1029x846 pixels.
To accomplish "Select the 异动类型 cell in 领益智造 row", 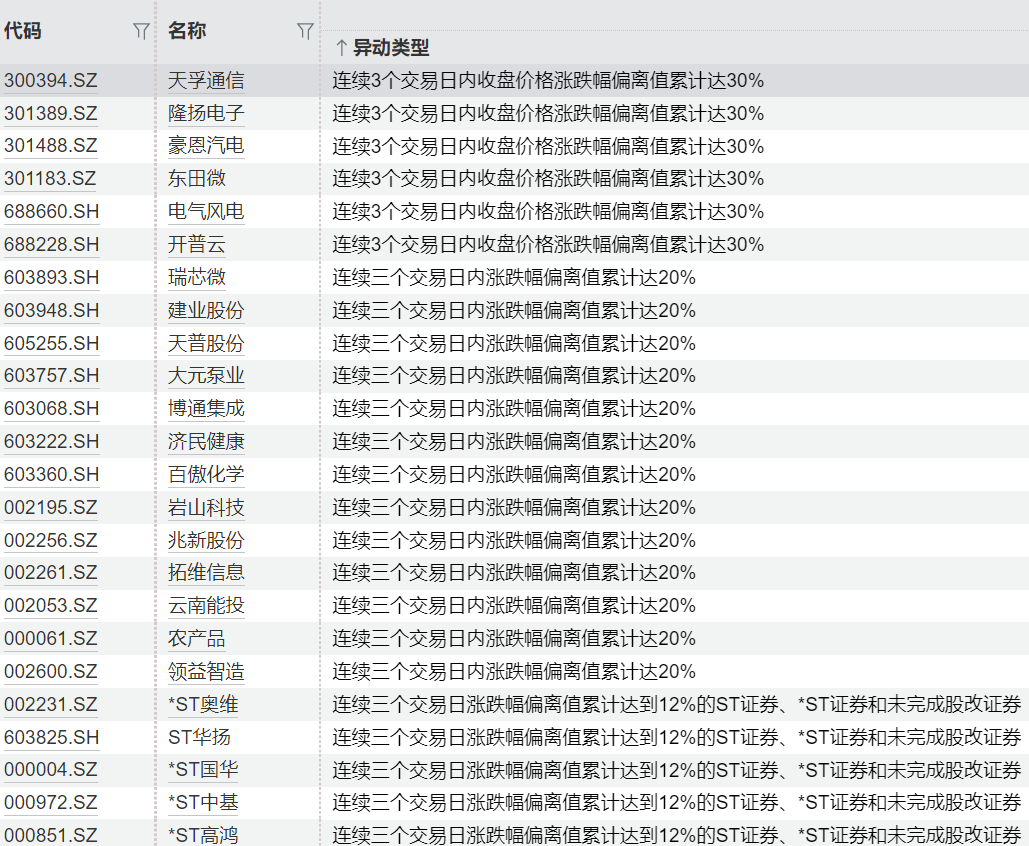I will click(x=675, y=671).
